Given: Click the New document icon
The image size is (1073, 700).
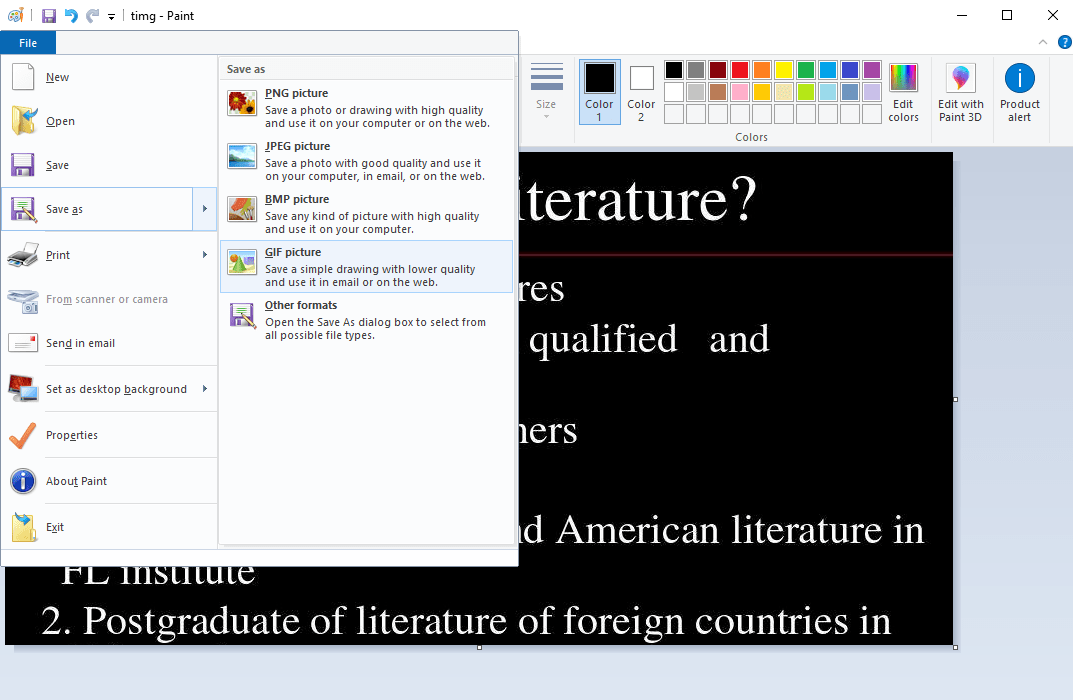Looking at the screenshot, I should 23,77.
